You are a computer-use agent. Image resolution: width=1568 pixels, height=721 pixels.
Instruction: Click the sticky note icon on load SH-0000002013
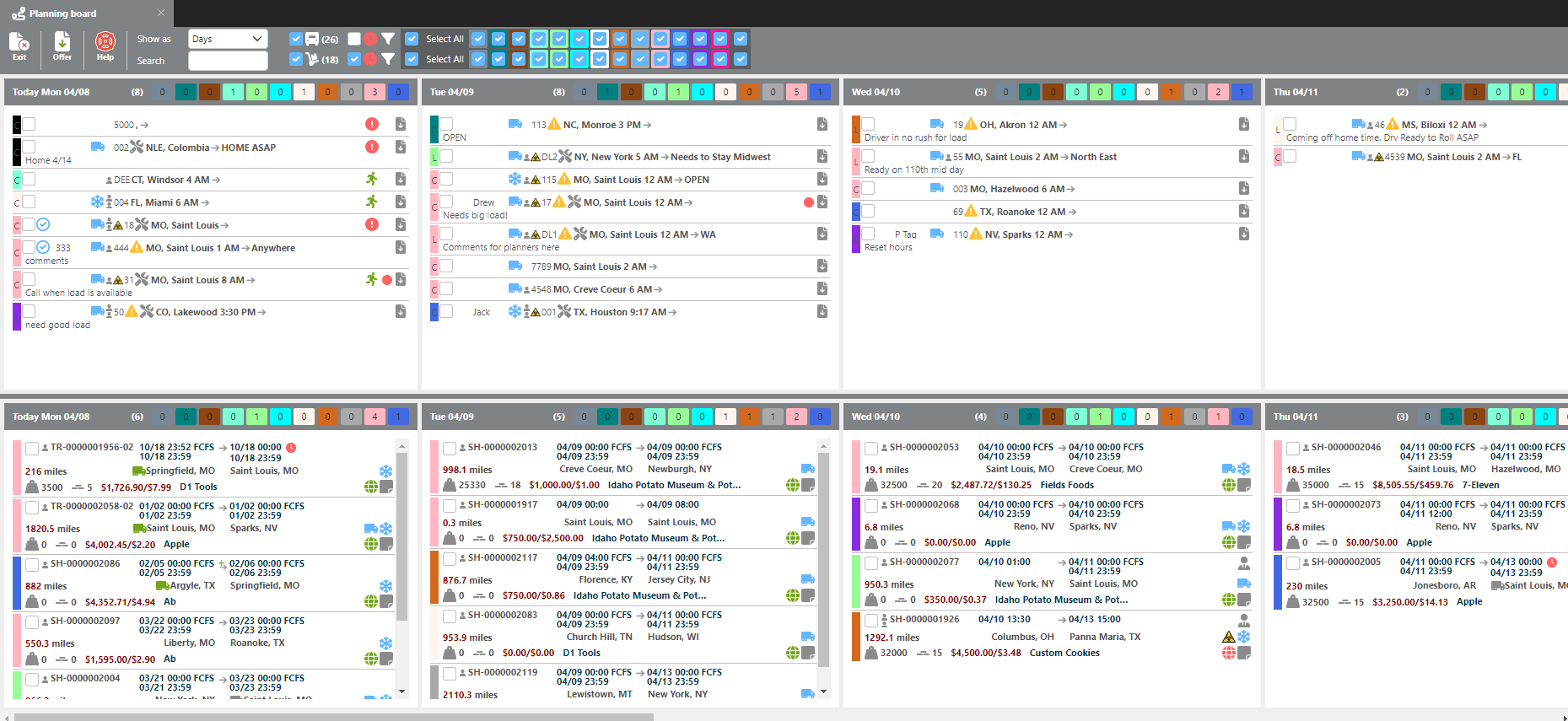(808, 485)
